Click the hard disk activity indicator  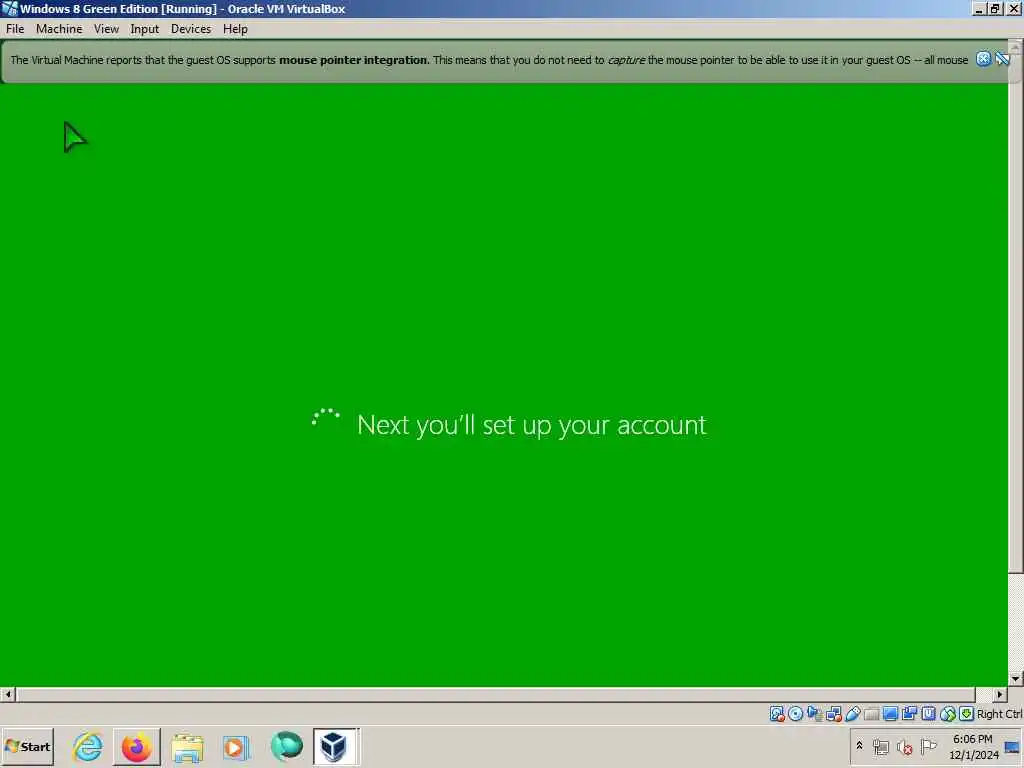[776, 714]
